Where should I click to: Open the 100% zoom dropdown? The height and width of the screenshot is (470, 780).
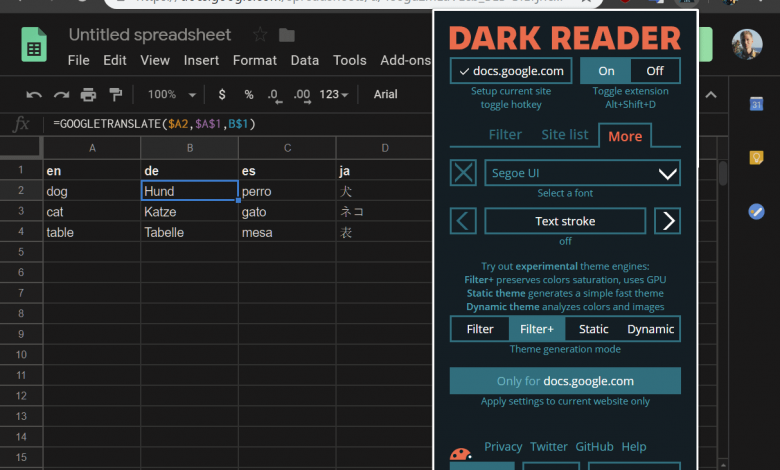coord(171,94)
